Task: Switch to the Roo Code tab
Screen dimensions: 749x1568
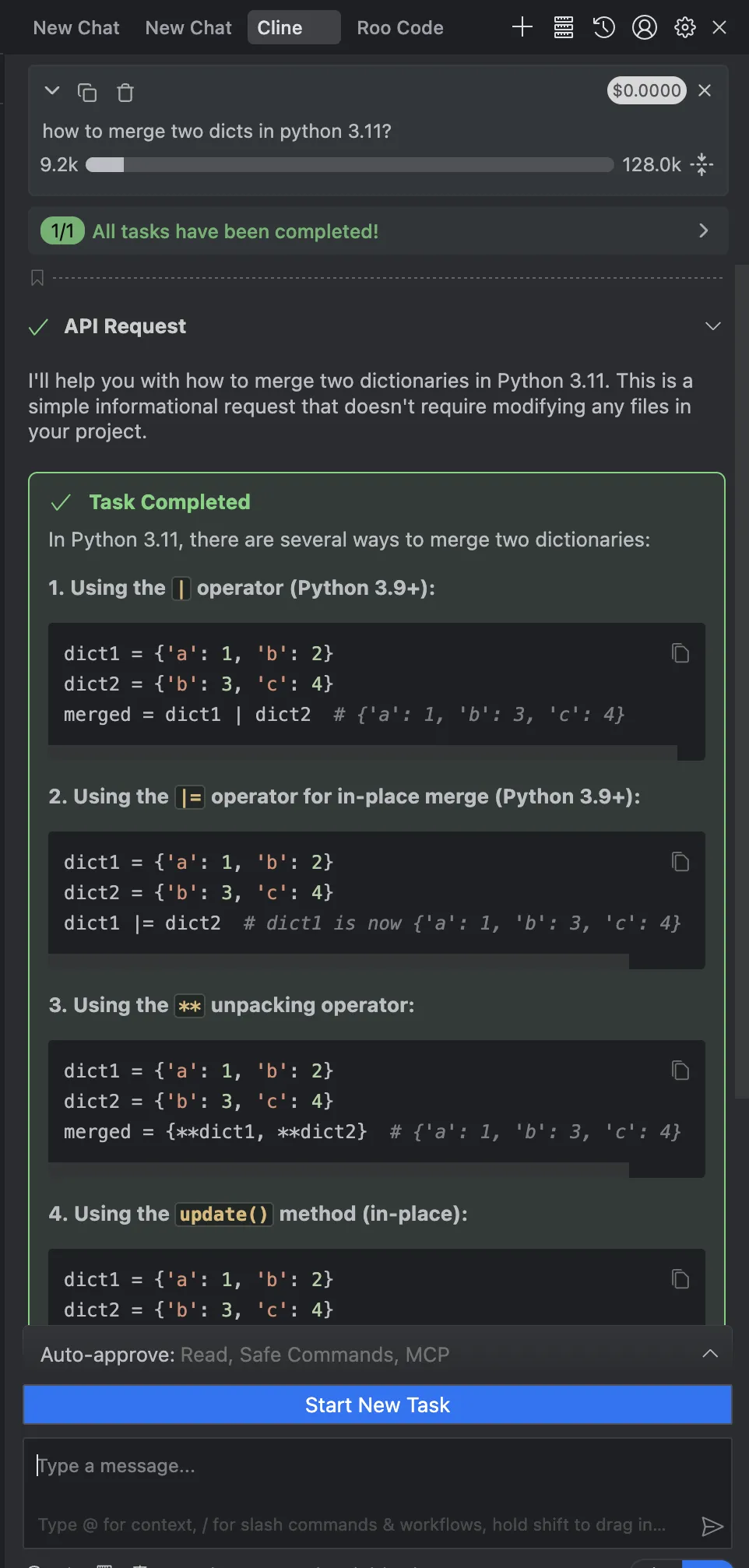Action: (x=400, y=28)
